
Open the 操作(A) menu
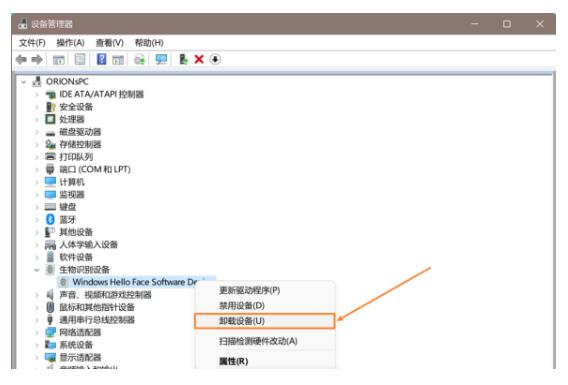click(x=70, y=43)
